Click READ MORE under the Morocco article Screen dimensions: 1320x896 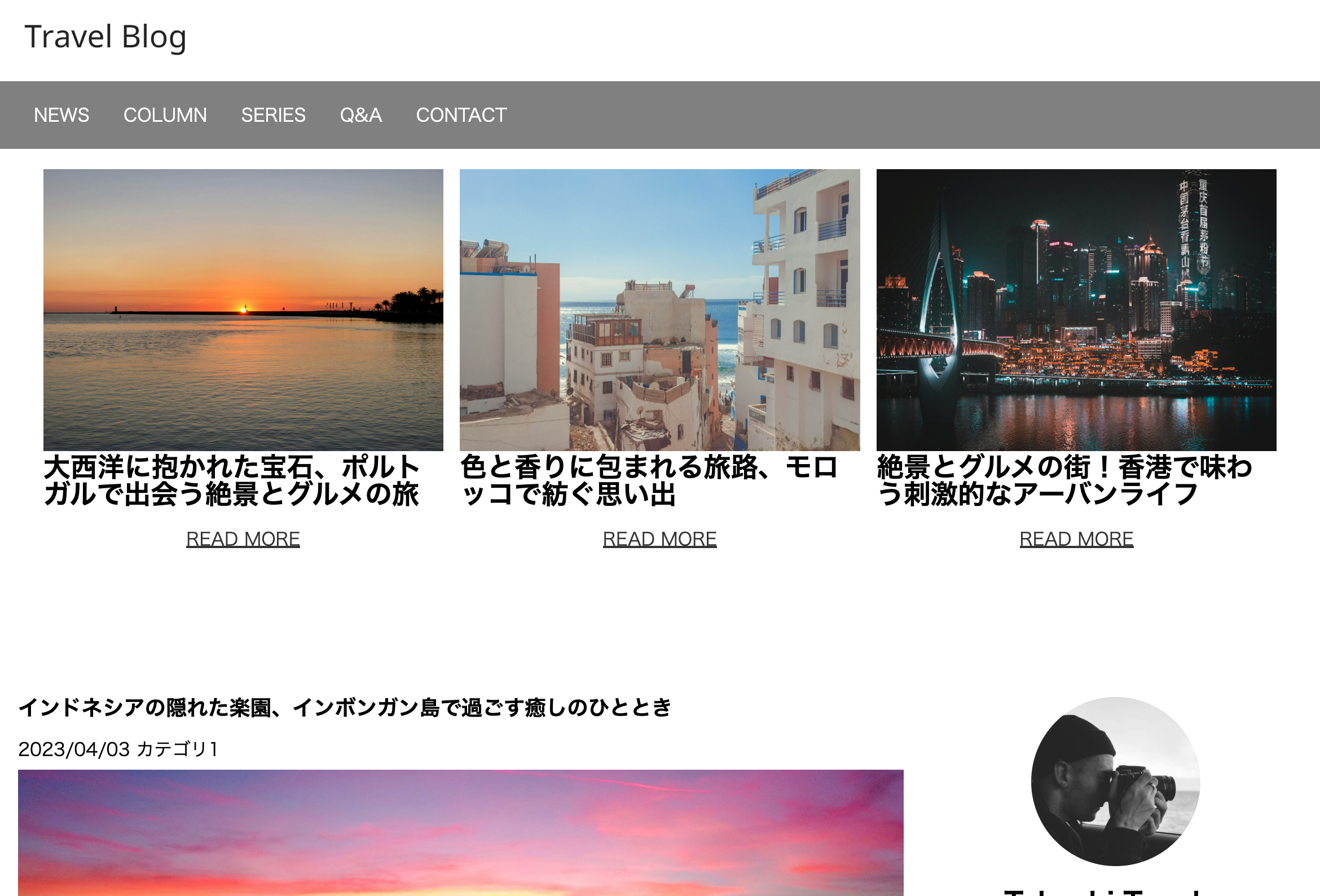pyautogui.click(x=660, y=539)
